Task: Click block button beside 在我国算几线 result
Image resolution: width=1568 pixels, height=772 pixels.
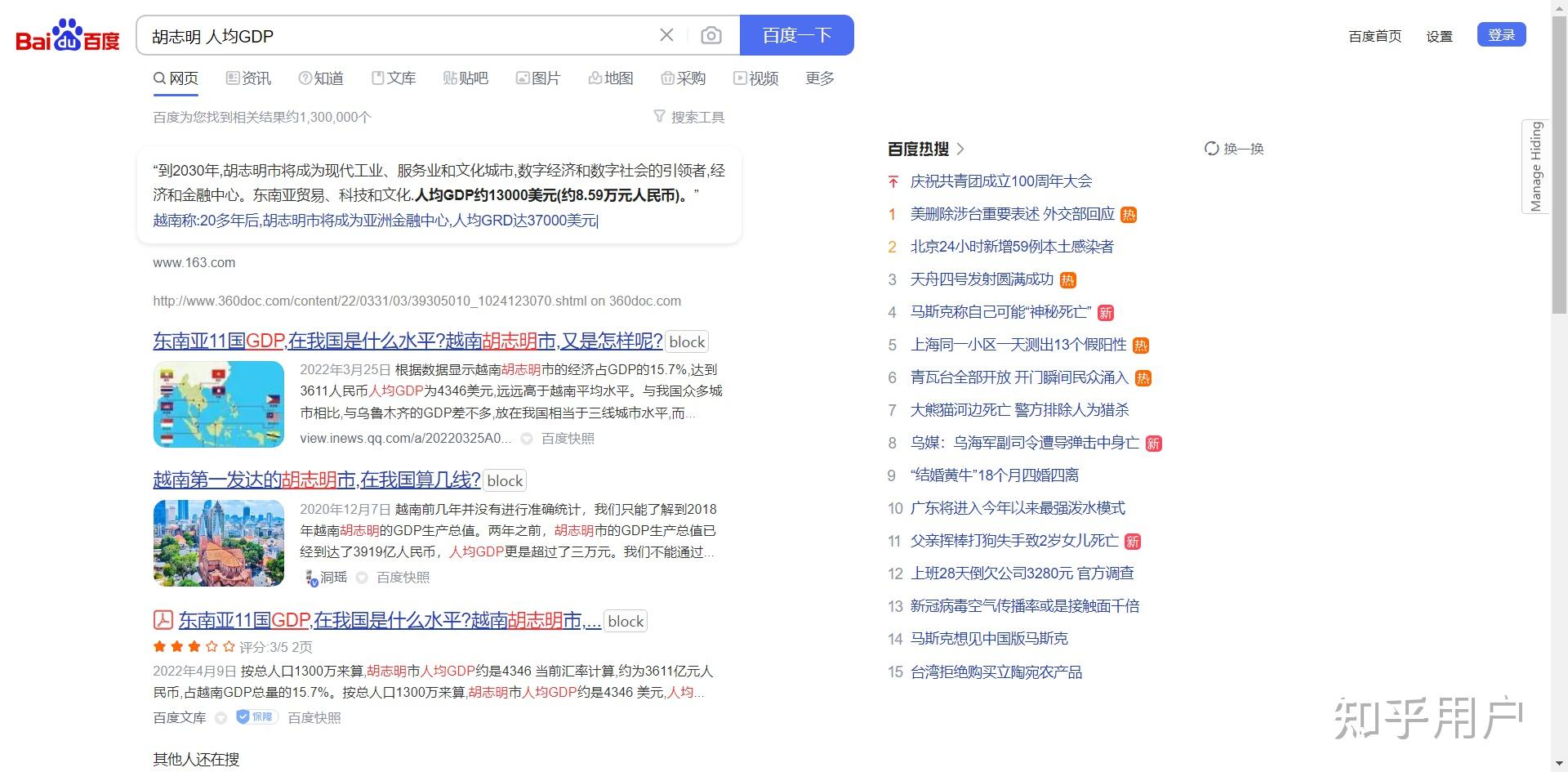Action: 505,481
